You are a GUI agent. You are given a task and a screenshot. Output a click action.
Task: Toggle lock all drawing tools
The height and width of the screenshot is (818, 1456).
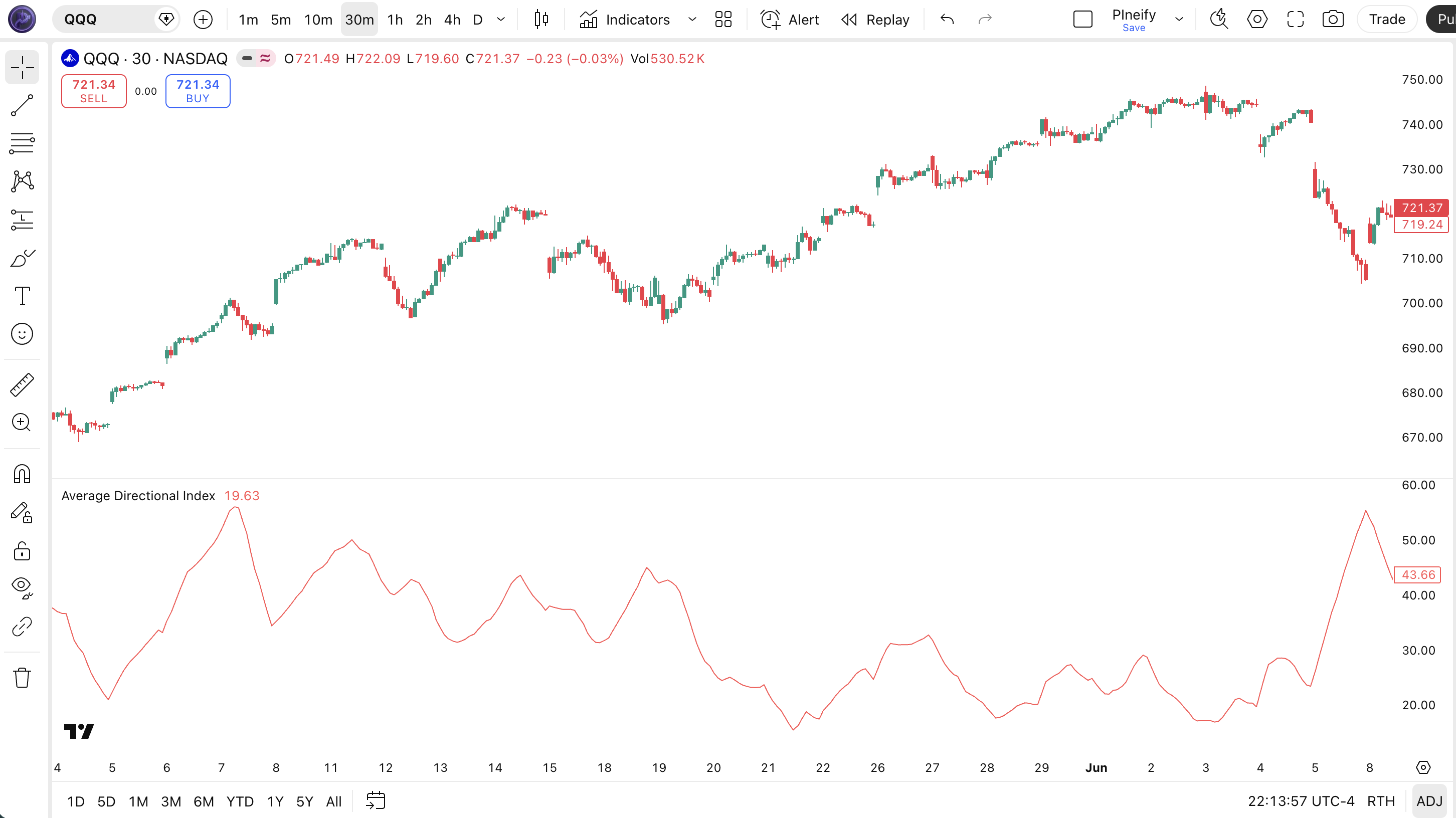coord(22,550)
